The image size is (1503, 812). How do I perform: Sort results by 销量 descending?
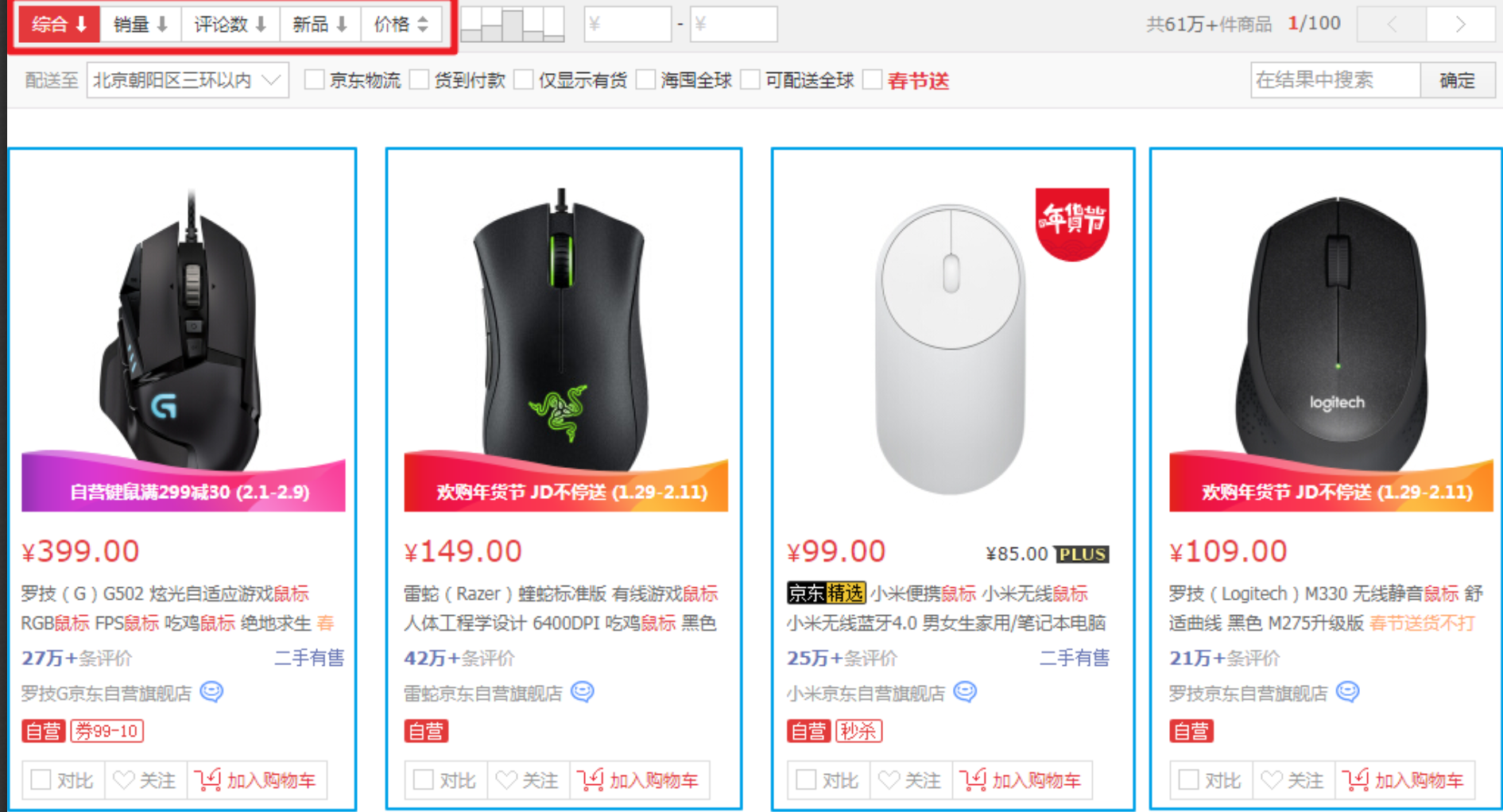pyautogui.click(x=141, y=25)
